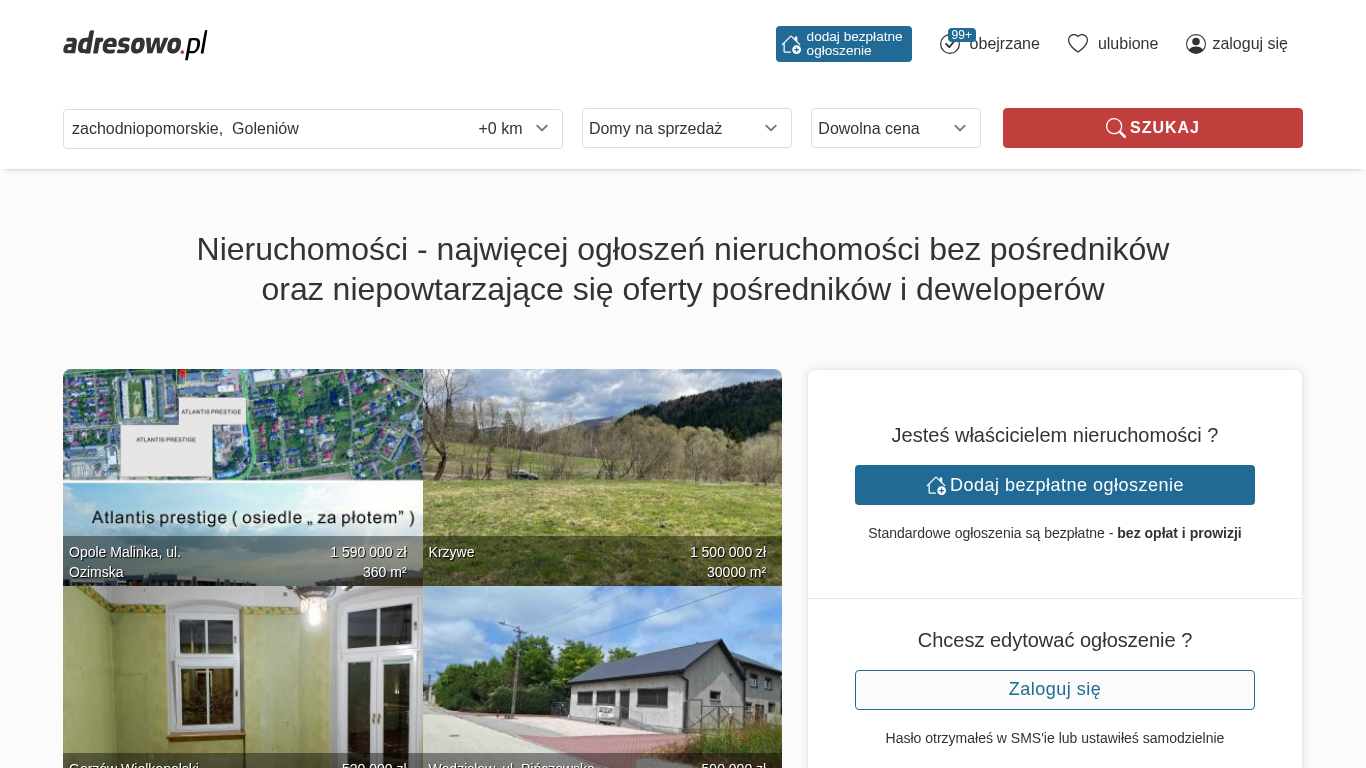Open the Dowolna cena price dropdown
Image resolution: width=1366 pixels, height=768 pixels.
point(895,128)
